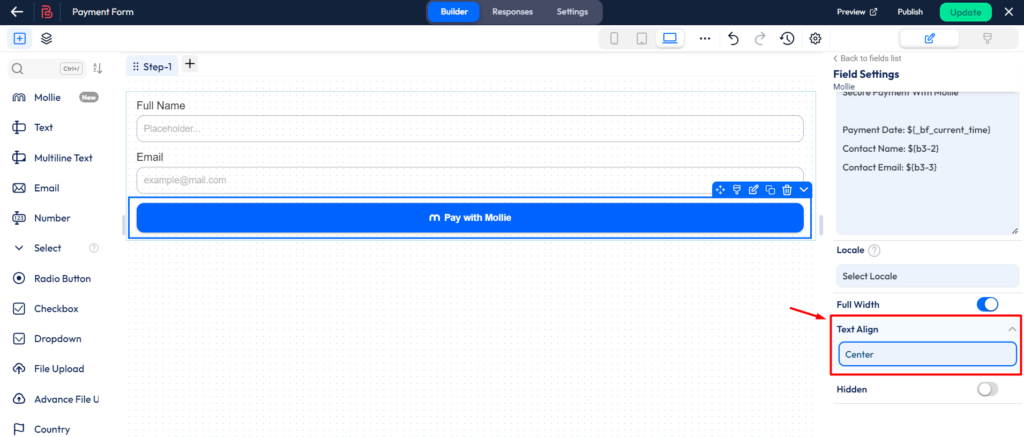Open the layers panel icon
The image size is (1024, 437).
(x=46, y=39)
